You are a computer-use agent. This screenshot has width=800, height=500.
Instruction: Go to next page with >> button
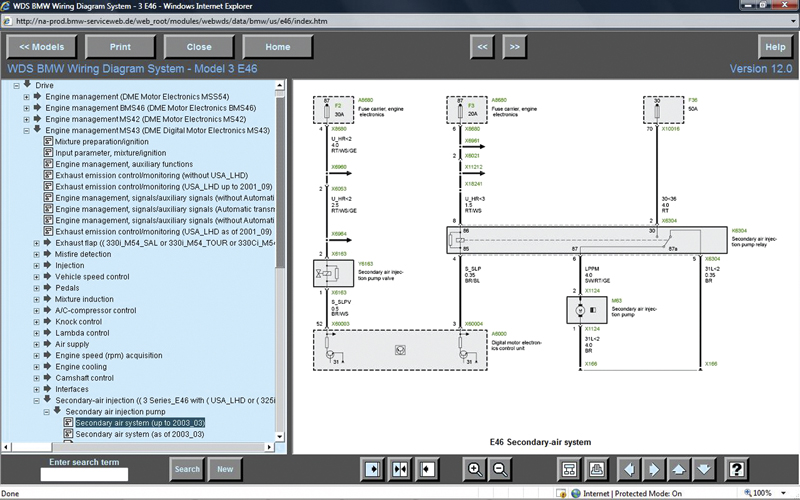pyautogui.click(x=515, y=47)
